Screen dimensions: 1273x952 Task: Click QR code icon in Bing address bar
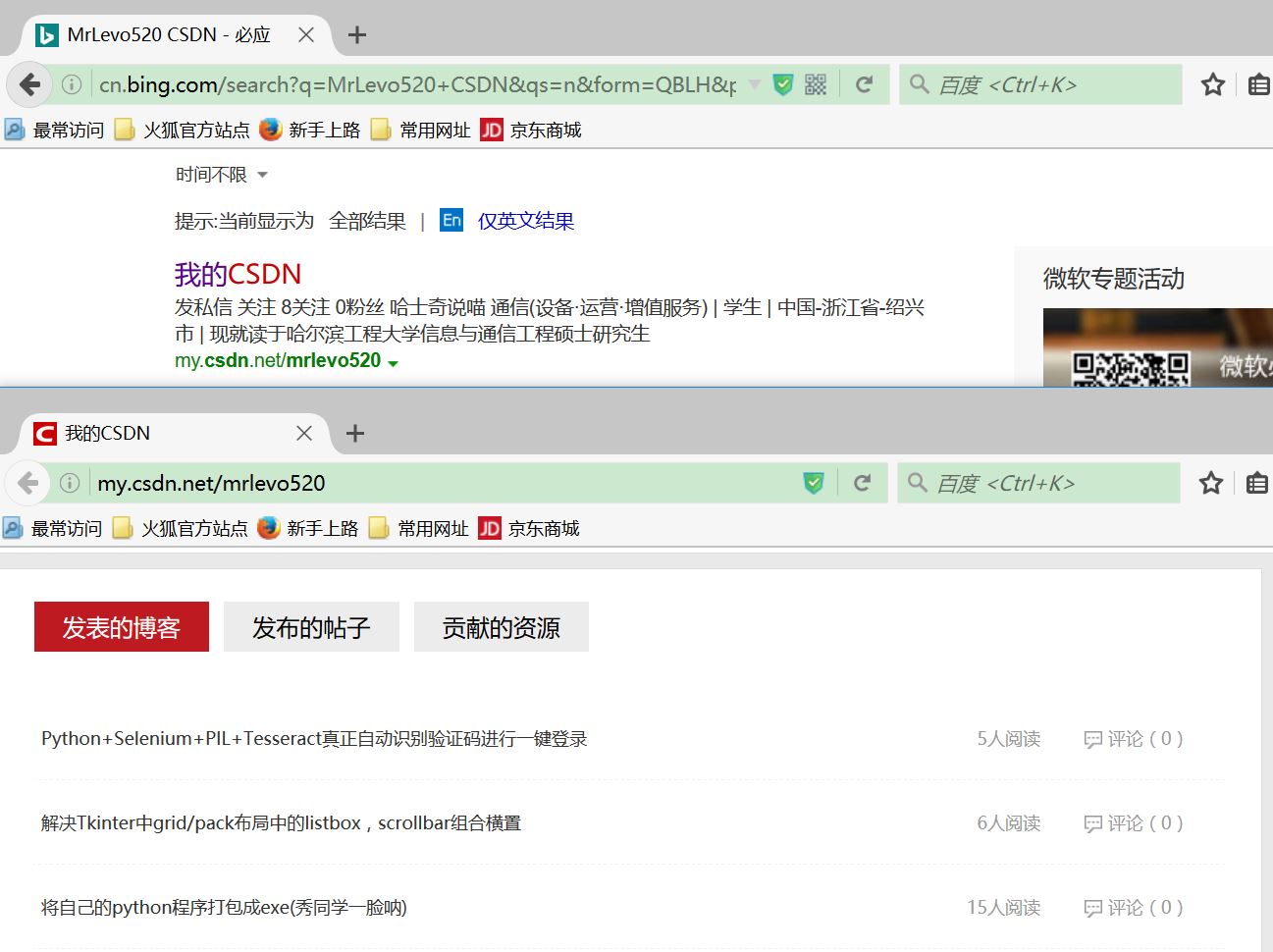pos(816,84)
